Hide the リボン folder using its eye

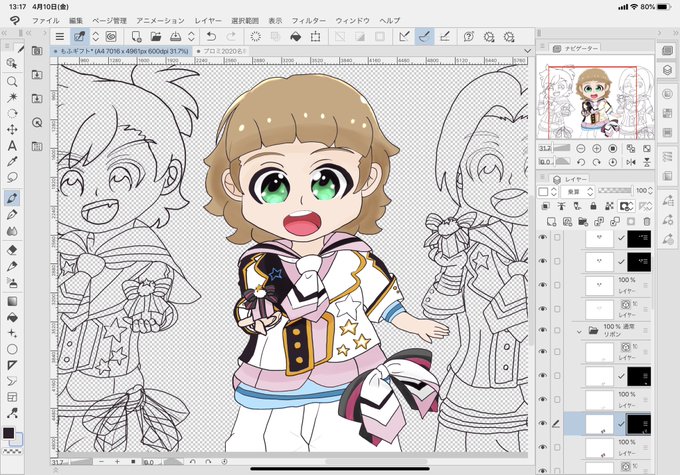[543, 330]
